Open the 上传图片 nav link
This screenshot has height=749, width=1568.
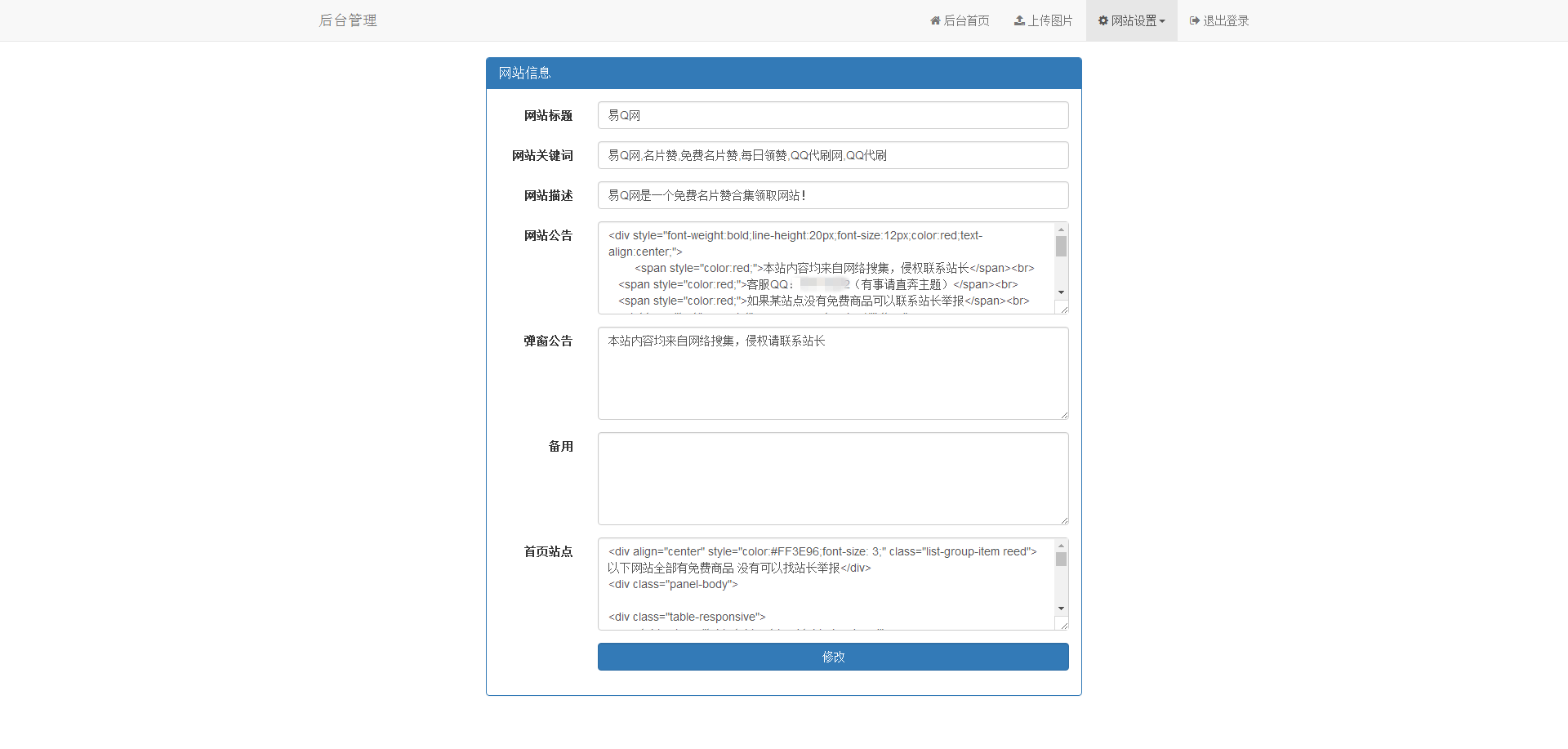click(x=1050, y=20)
